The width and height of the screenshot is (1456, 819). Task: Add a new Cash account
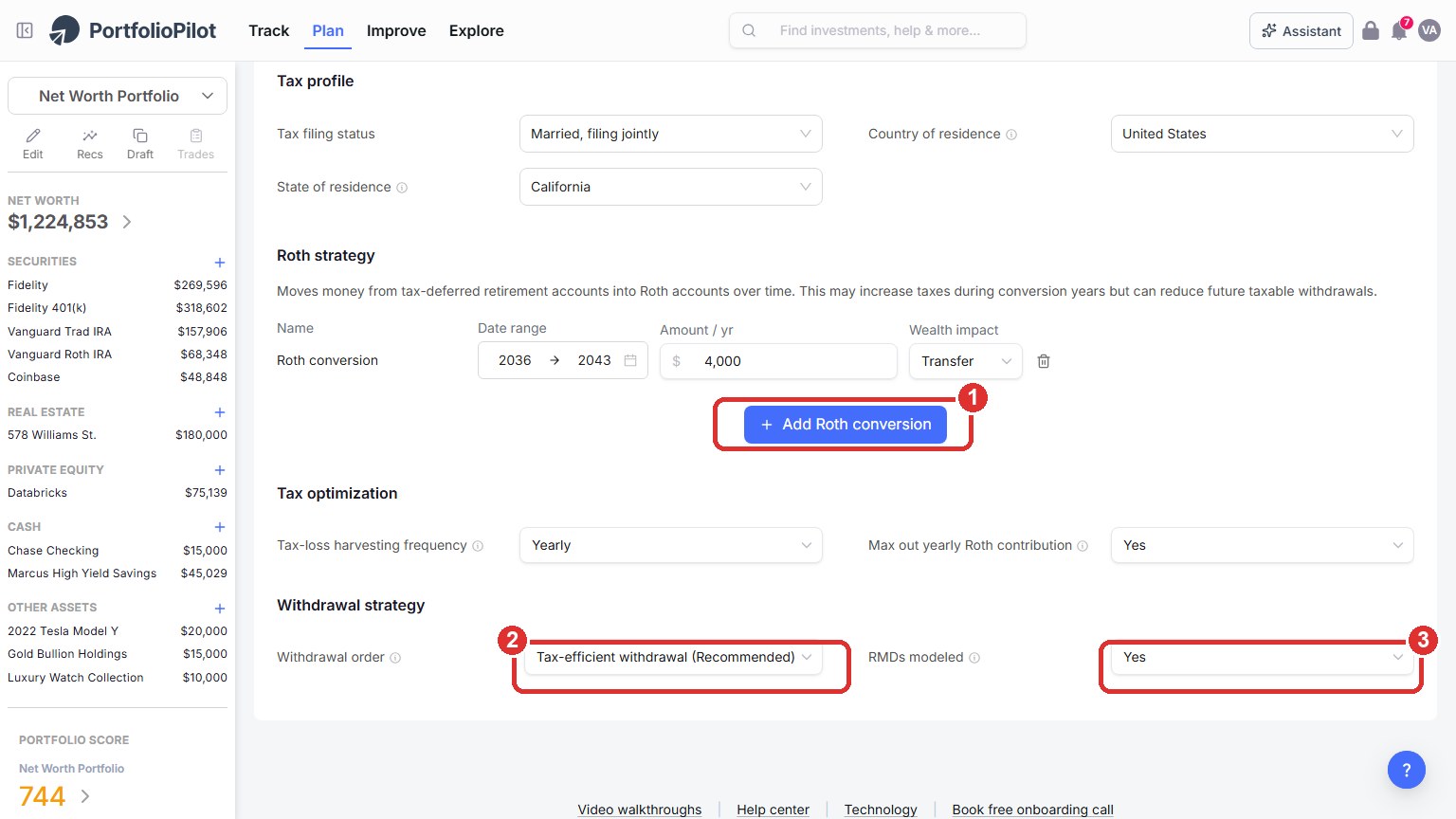coord(220,527)
